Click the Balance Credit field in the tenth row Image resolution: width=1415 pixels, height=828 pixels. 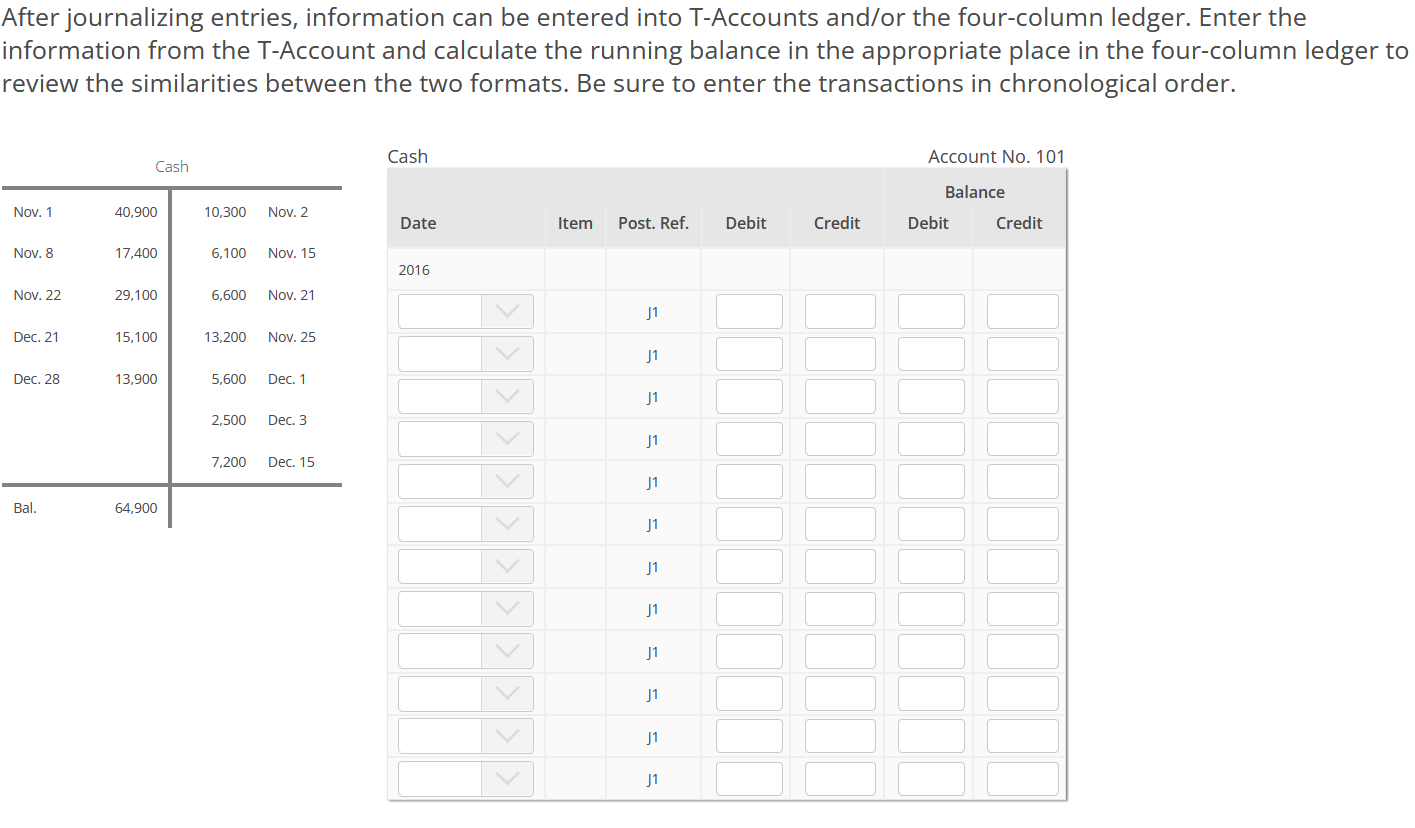tap(1022, 694)
